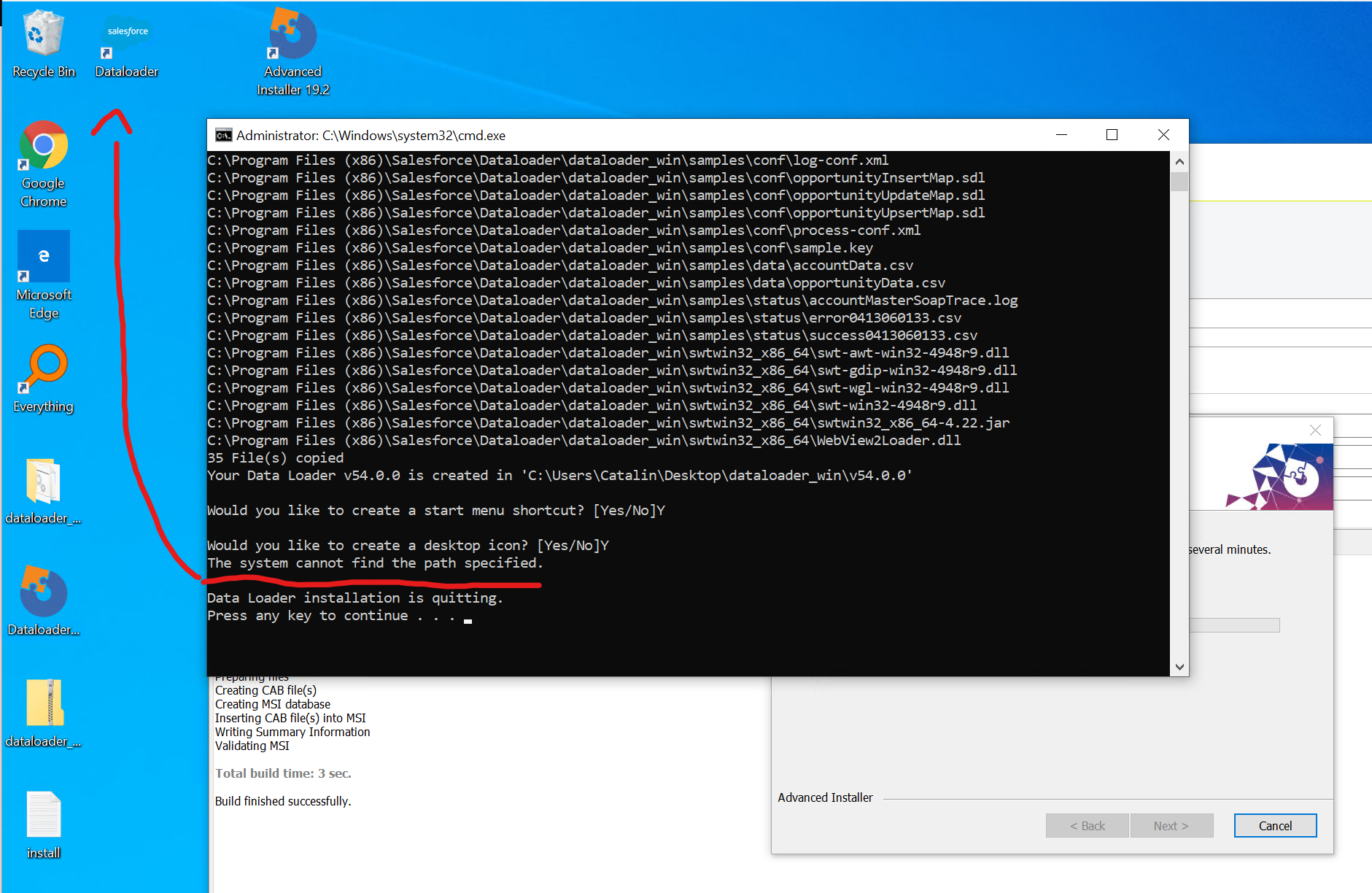Image resolution: width=1372 pixels, height=893 pixels.
Task: Click the 'Creating MSI database' log line
Action: pos(273,704)
